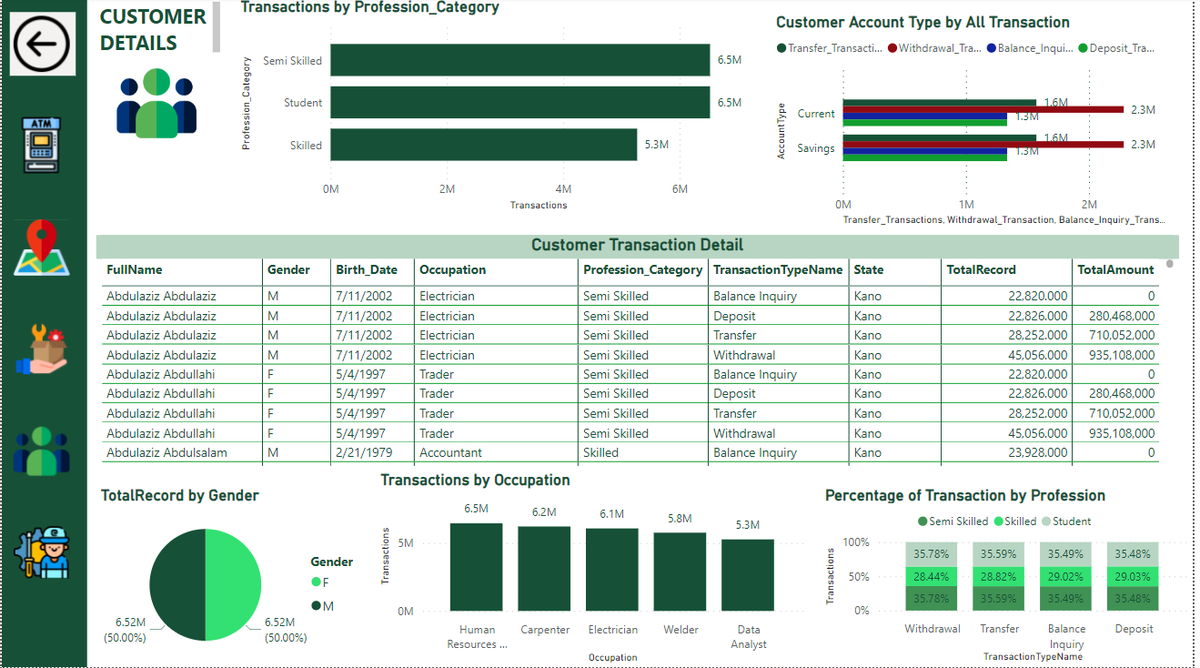Click the Savings account red withdrawal bar
Viewport: 1200px width, 668px height.
click(x=984, y=144)
